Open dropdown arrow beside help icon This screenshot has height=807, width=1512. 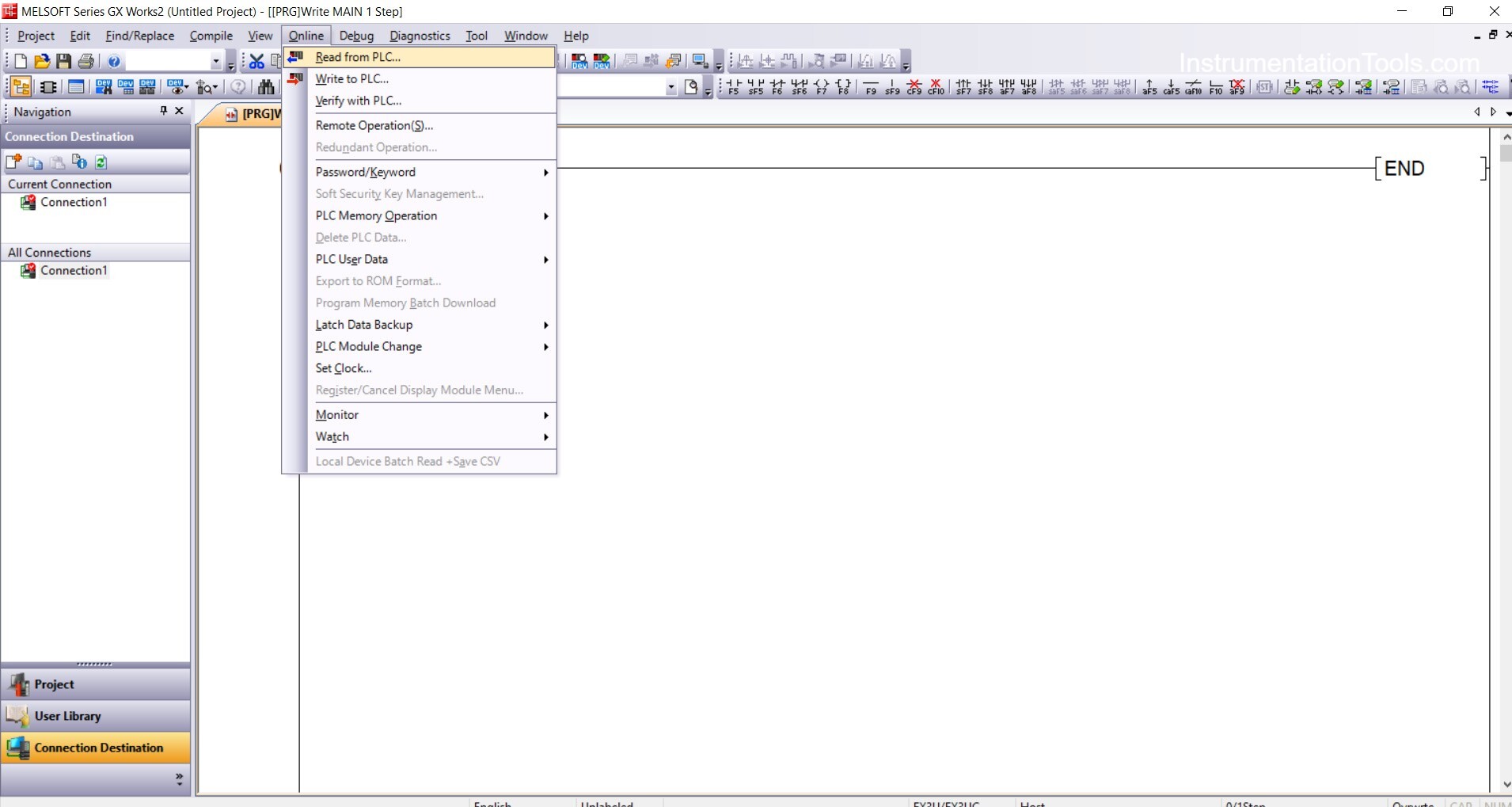pyautogui.click(x=215, y=62)
